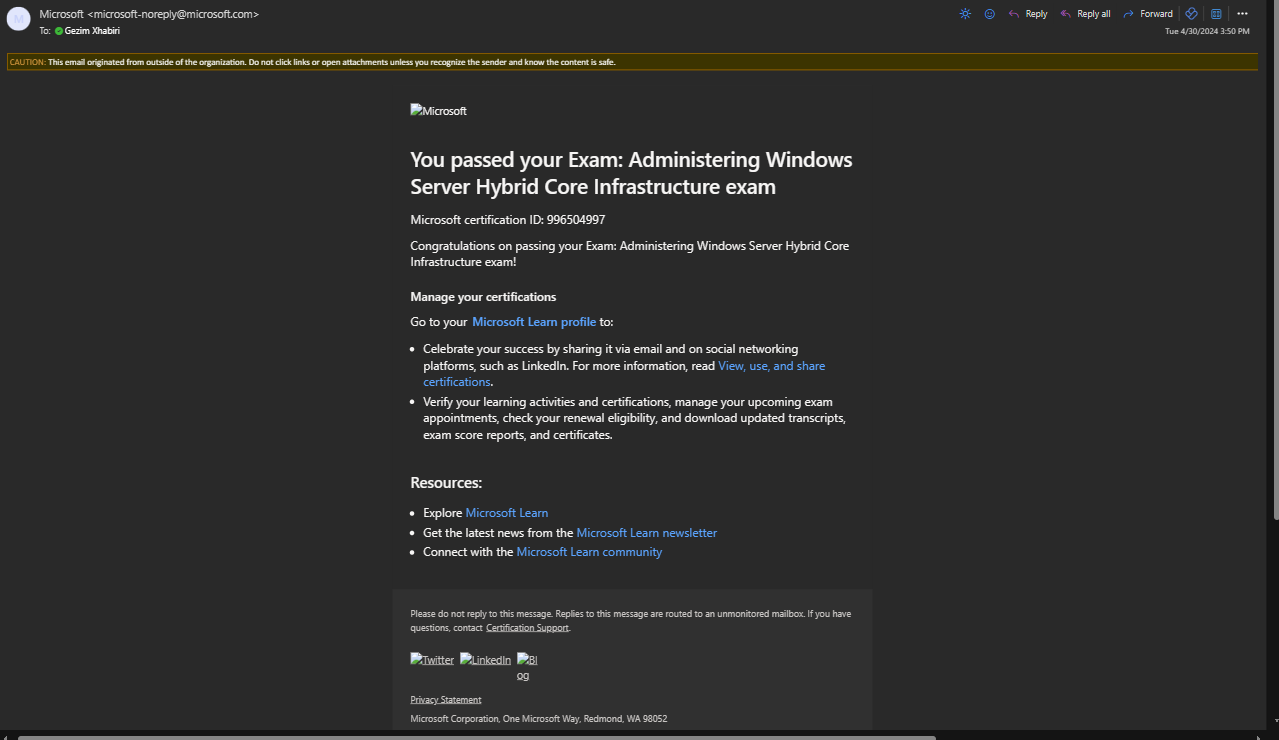The image size is (1279, 740).
Task: Click the Manage your certifications heading
Action: pyautogui.click(x=483, y=297)
